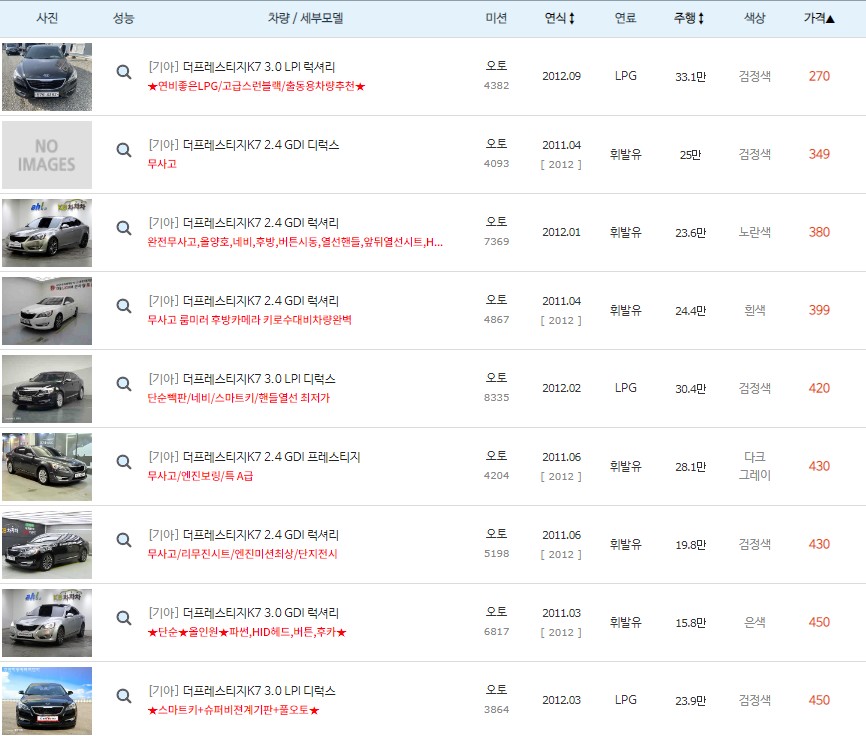
Task: Open magnifier icon for 19.8만 럭셔리 listing
Action: 124,539
